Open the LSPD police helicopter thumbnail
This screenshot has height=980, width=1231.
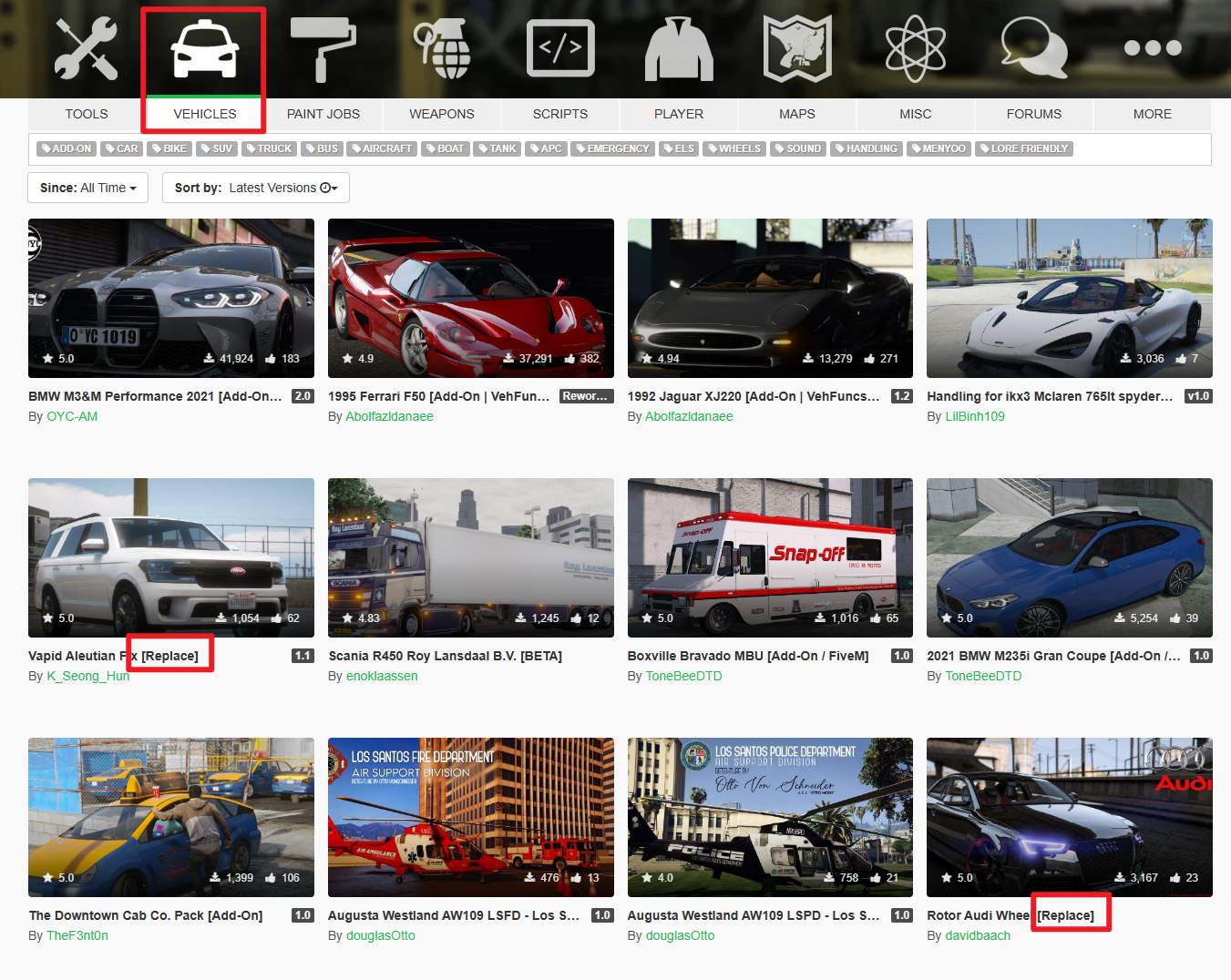coord(770,817)
